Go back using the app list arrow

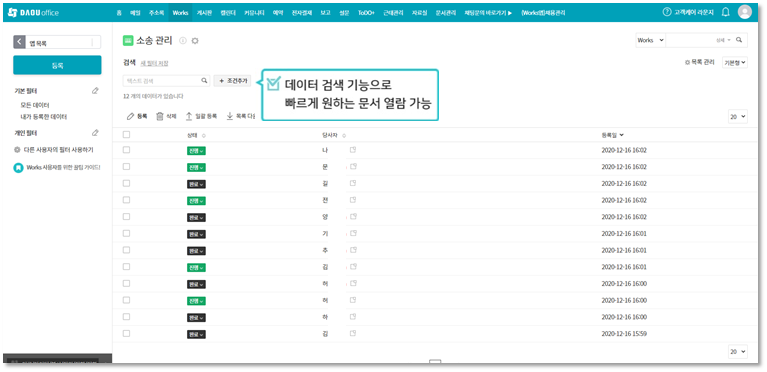click(x=19, y=42)
